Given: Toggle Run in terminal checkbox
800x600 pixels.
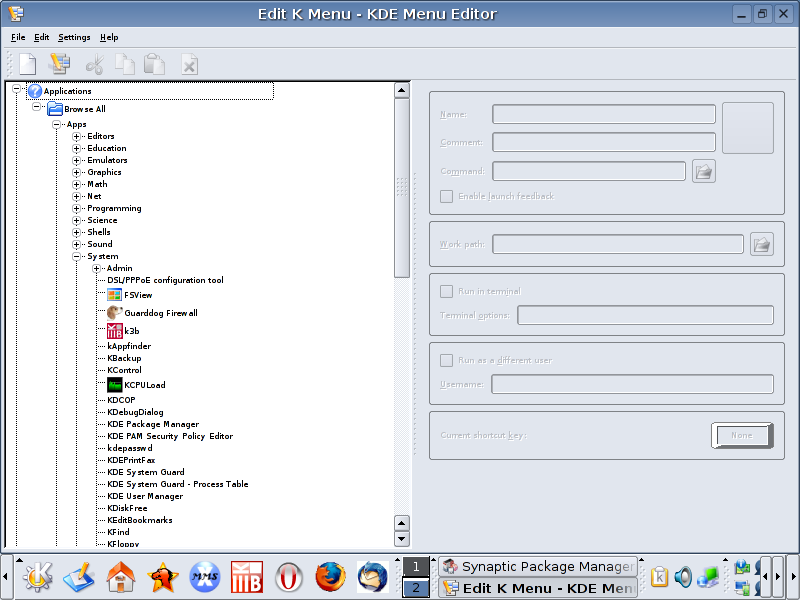Looking at the screenshot, I should point(447,291).
